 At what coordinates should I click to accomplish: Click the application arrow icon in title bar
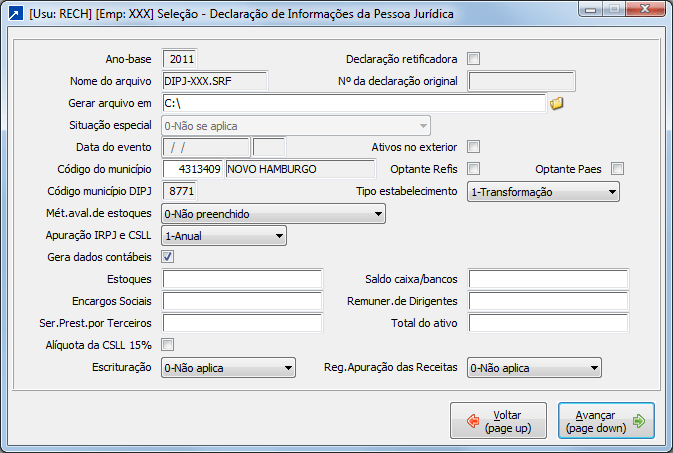point(16,14)
